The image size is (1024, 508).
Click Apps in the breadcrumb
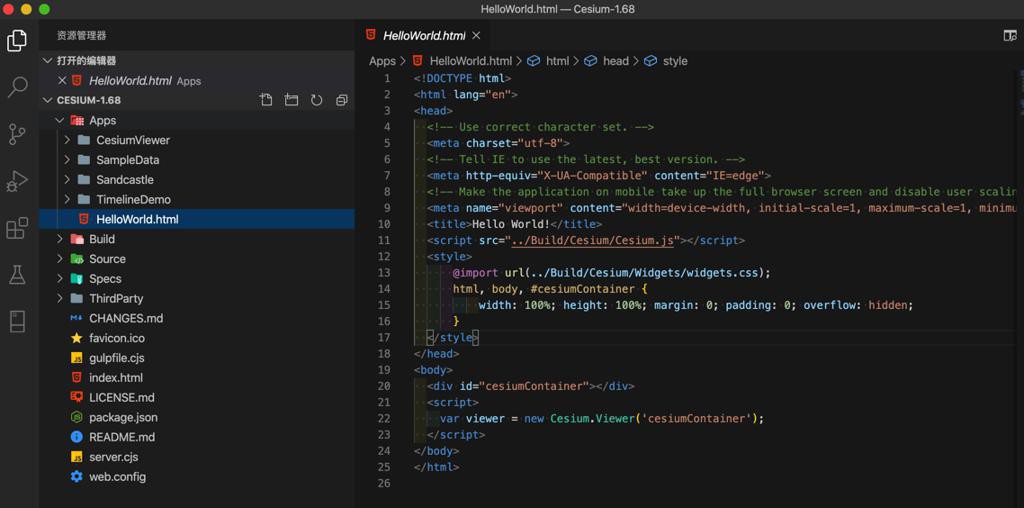click(x=382, y=61)
